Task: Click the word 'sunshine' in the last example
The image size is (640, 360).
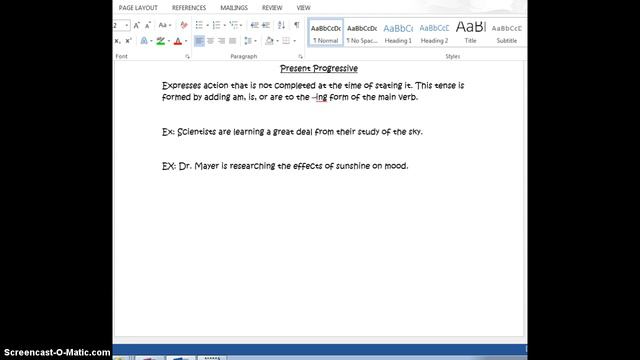Action: click(x=353, y=166)
